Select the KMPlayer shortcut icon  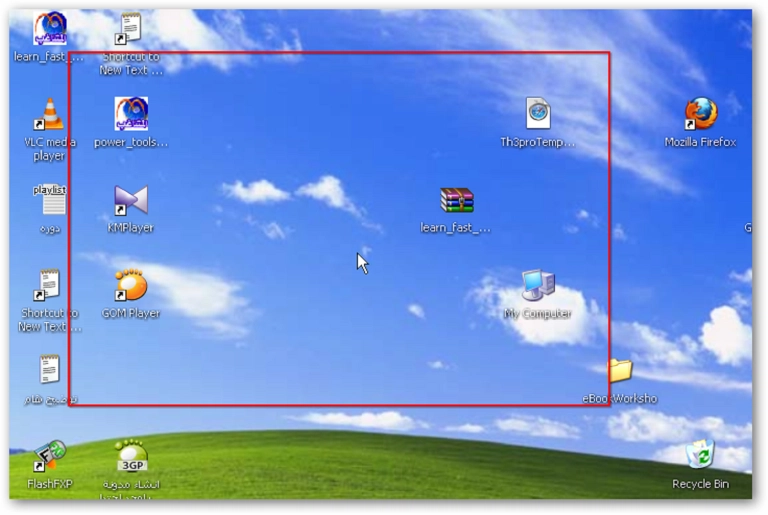click(131, 200)
